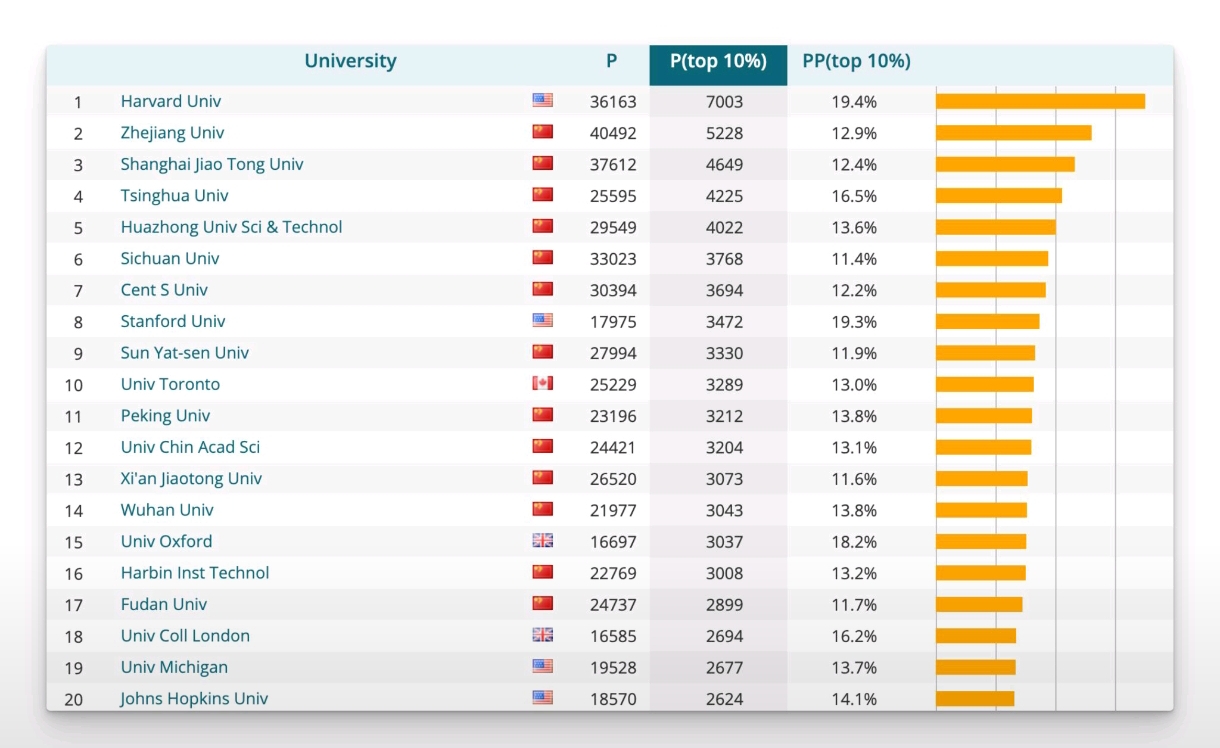This screenshot has height=748, width=1220.
Task: Click the China flag next to Zhejiang Univ
Action: point(542,132)
